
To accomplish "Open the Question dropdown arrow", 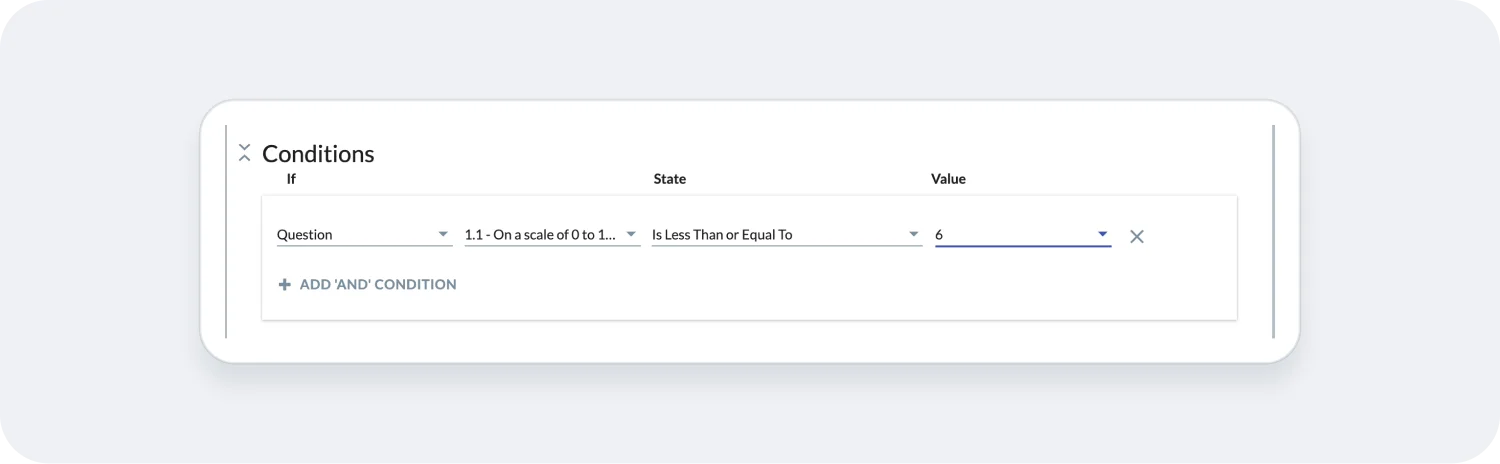I will 443,235.
